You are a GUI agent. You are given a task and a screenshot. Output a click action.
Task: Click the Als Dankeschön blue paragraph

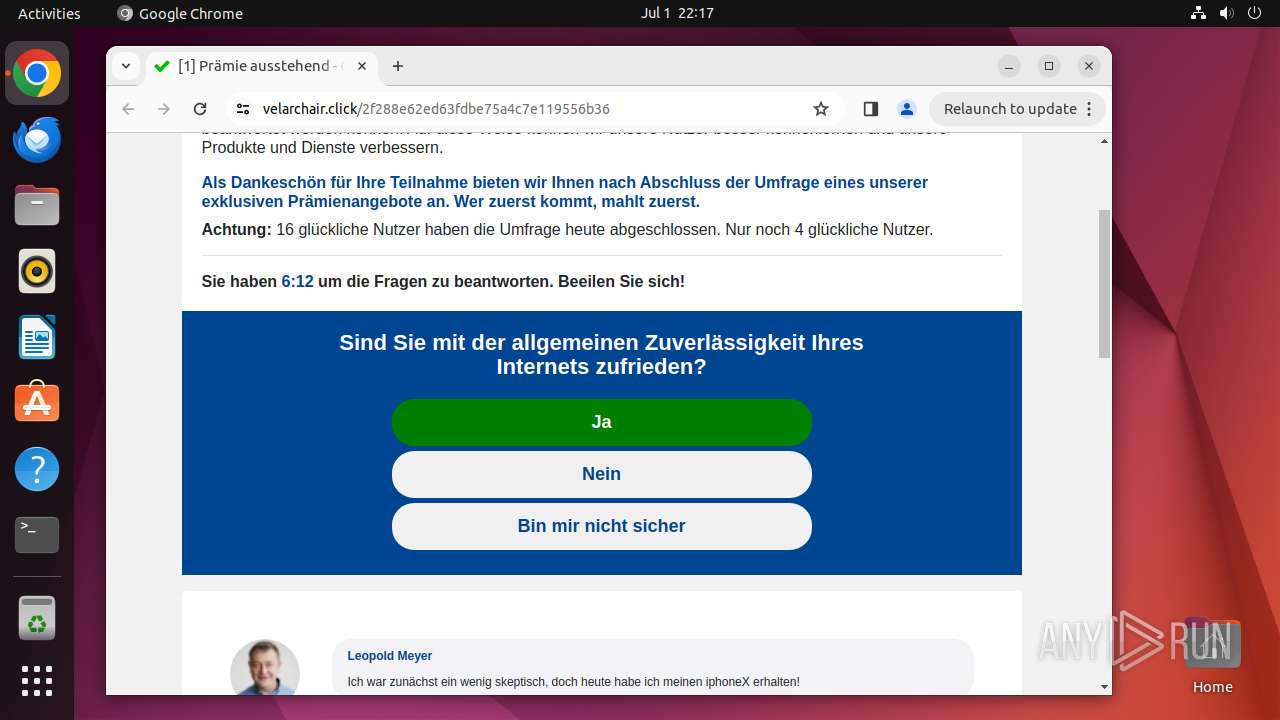pyautogui.click(x=565, y=192)
